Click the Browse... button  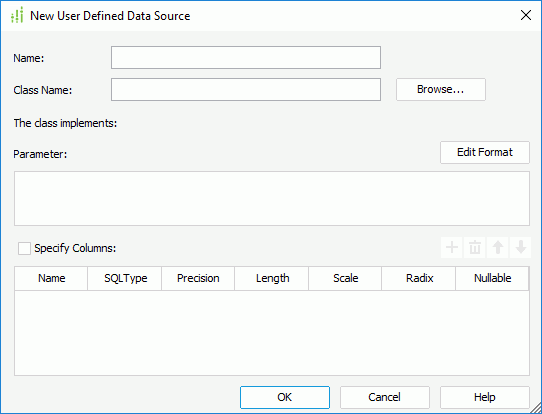coord(441,90)
